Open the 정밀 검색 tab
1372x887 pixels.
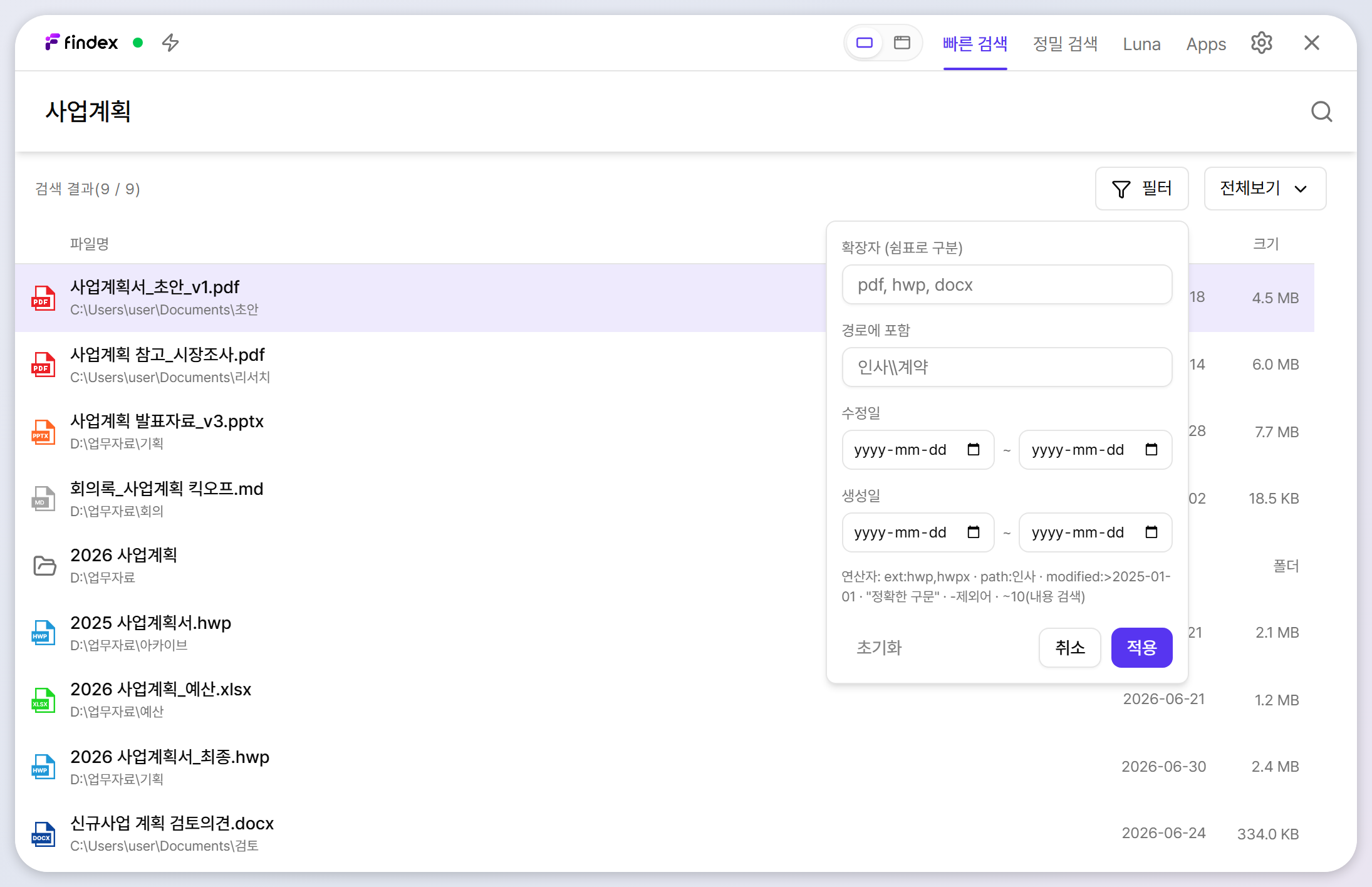click(x=1066, y=44)
